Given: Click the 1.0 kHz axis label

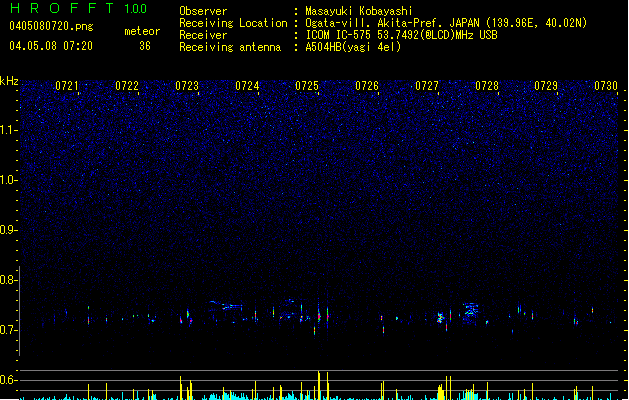Looking at the screenshot, I should 8,180.
